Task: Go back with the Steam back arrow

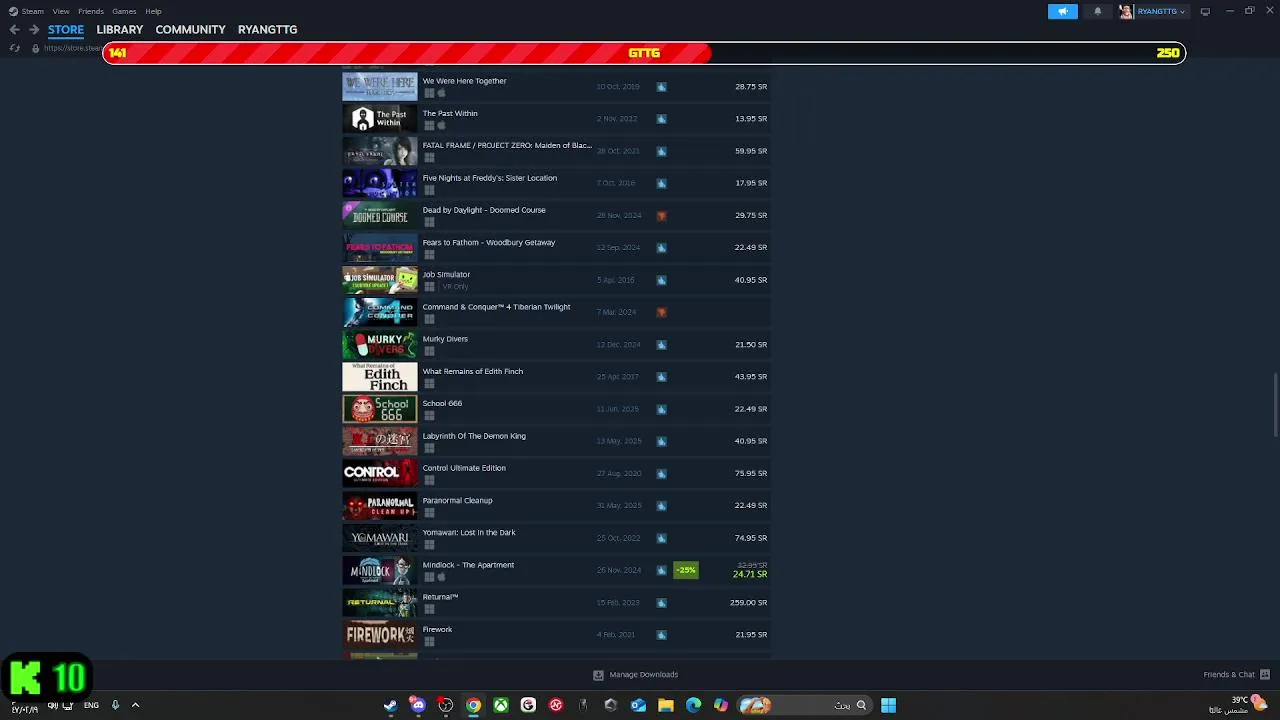Action: coord(14,29)
